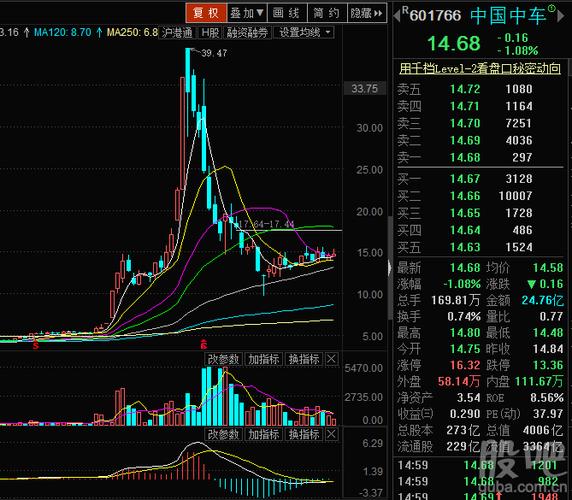572x500 pixels.
Task: Click the R margin-trading badge by 601766
Action: 405,10
